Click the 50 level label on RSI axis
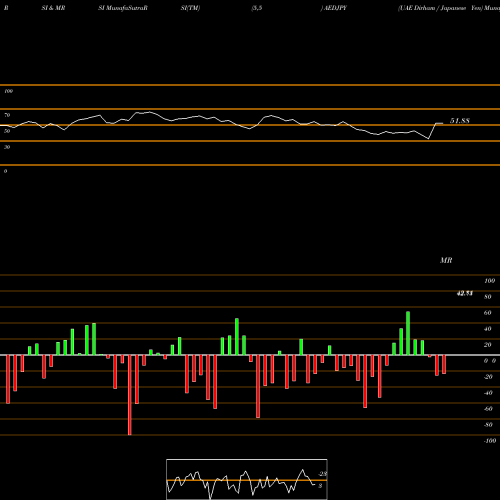 7,131
